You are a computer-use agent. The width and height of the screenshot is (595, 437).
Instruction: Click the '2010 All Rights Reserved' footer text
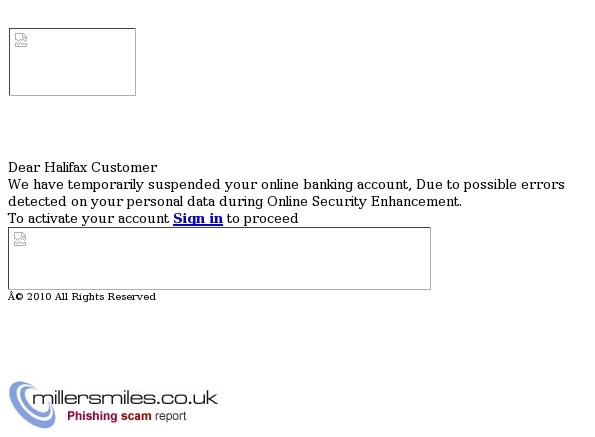[91, 297]
